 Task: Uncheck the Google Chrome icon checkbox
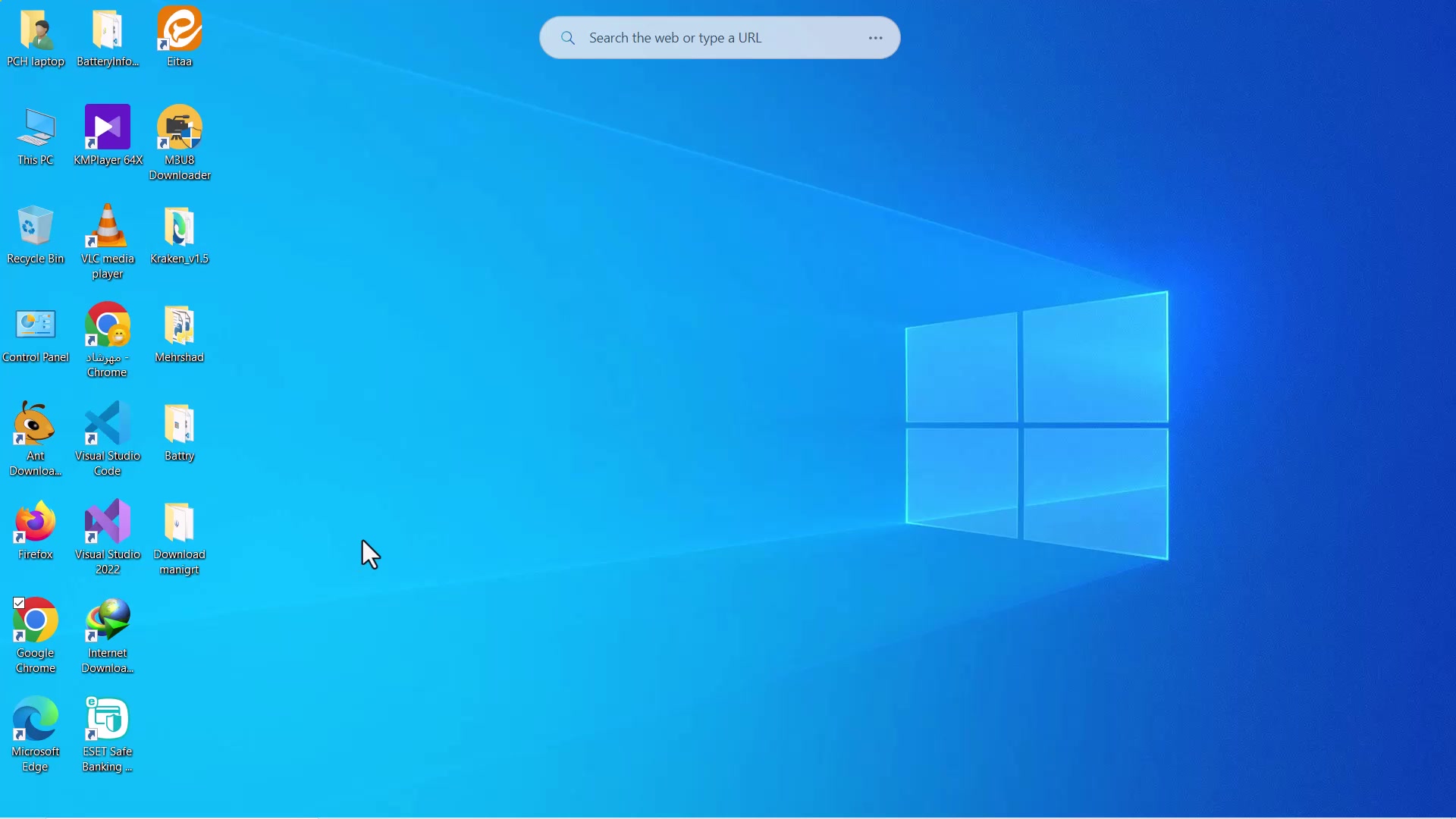[19, 603]
